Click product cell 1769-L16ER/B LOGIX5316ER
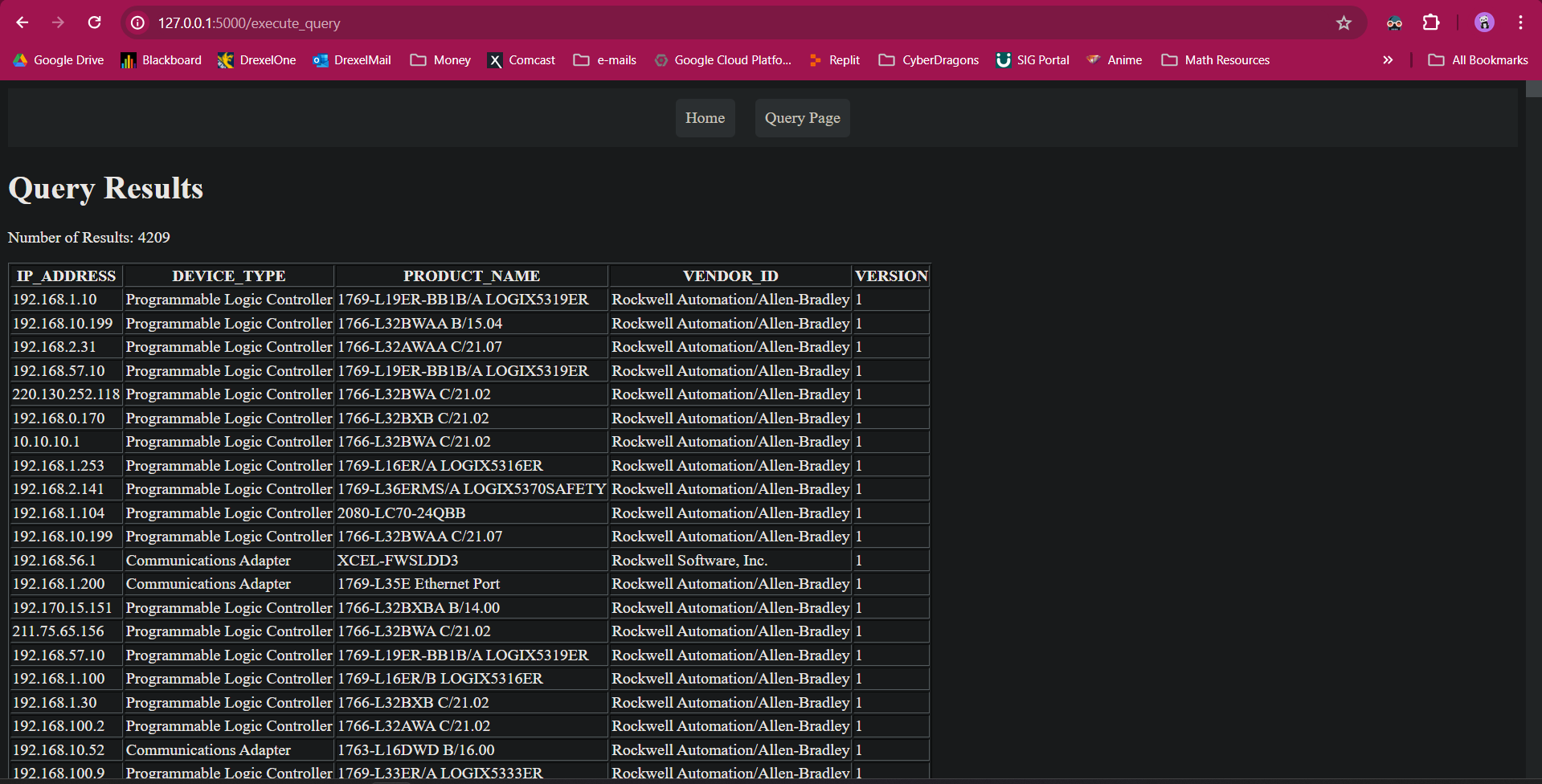Image resolution: width=1542 pixels, height=784 pixels. (472, 679)
